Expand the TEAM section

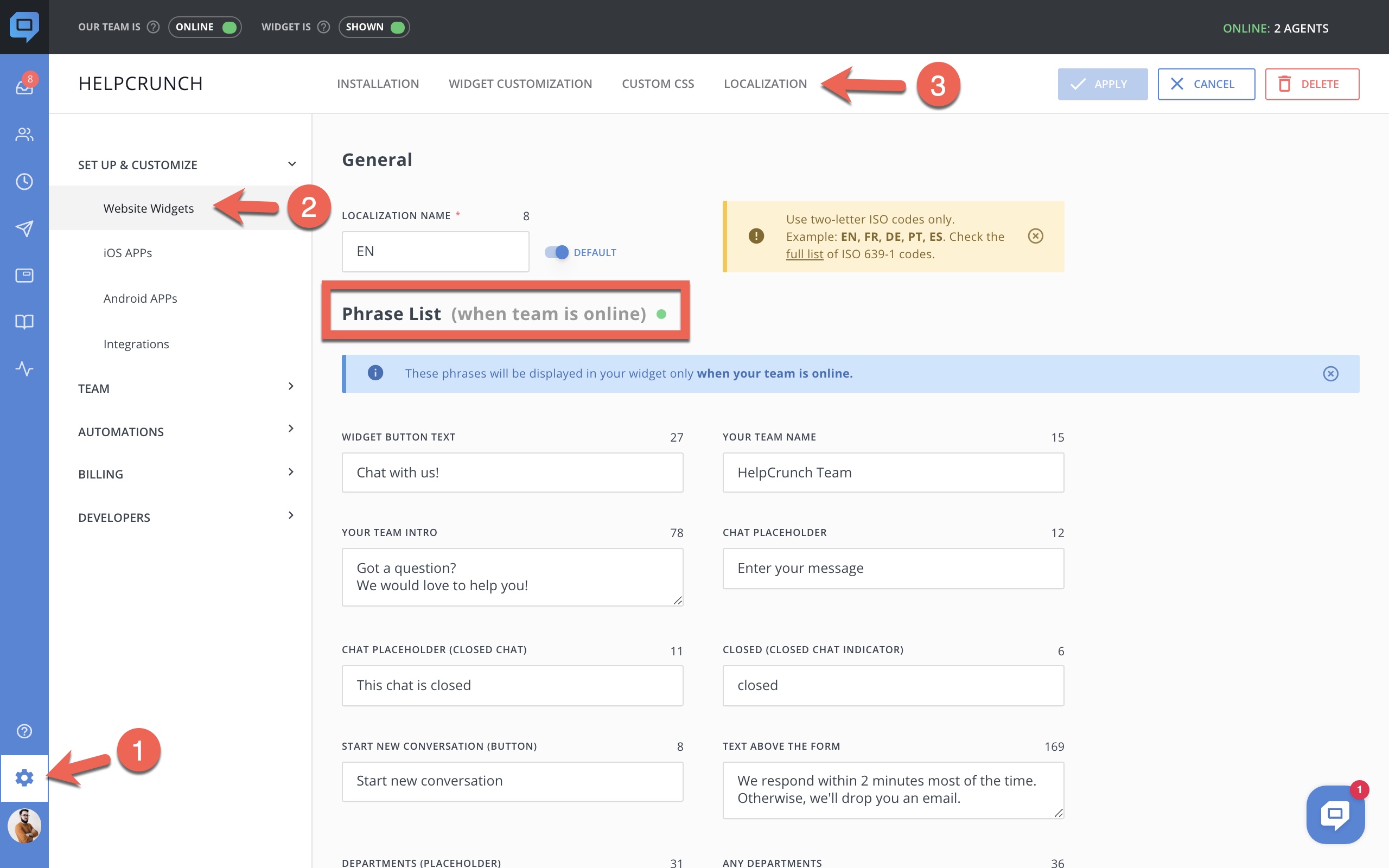[291, 386]
